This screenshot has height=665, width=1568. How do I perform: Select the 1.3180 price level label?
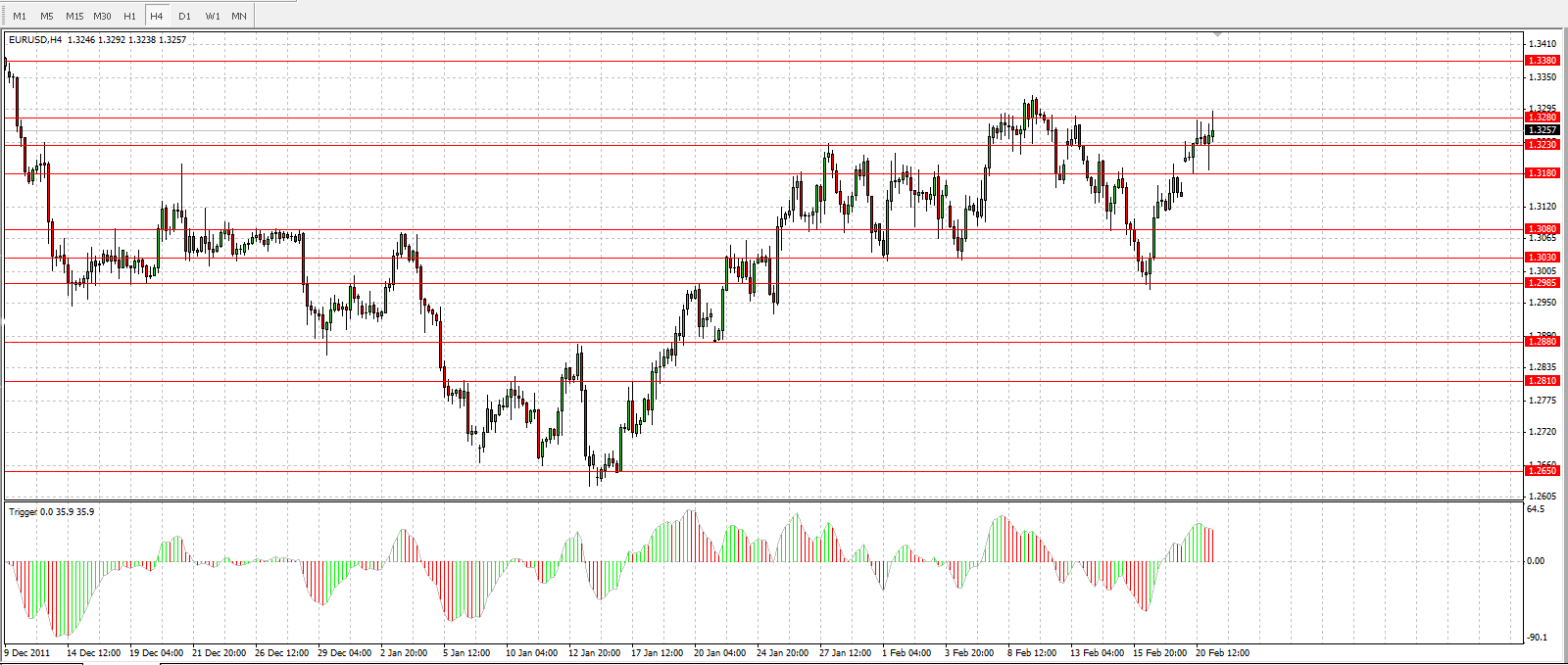tap(1542, 173)
